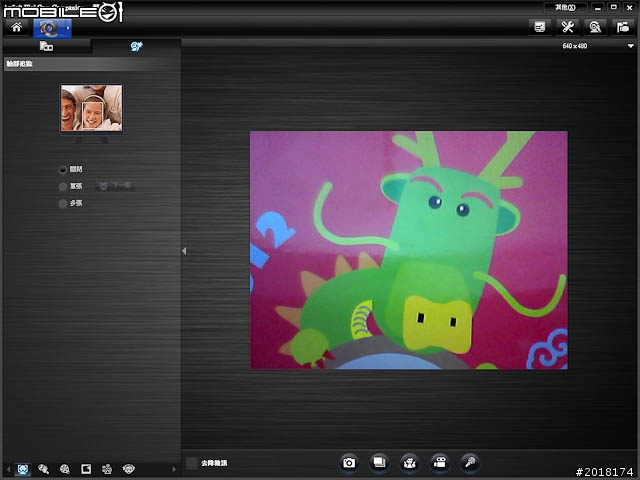This screenshot has width=640, height=480.
Task: Start video recording with the camcorder button
Action: 440,463
